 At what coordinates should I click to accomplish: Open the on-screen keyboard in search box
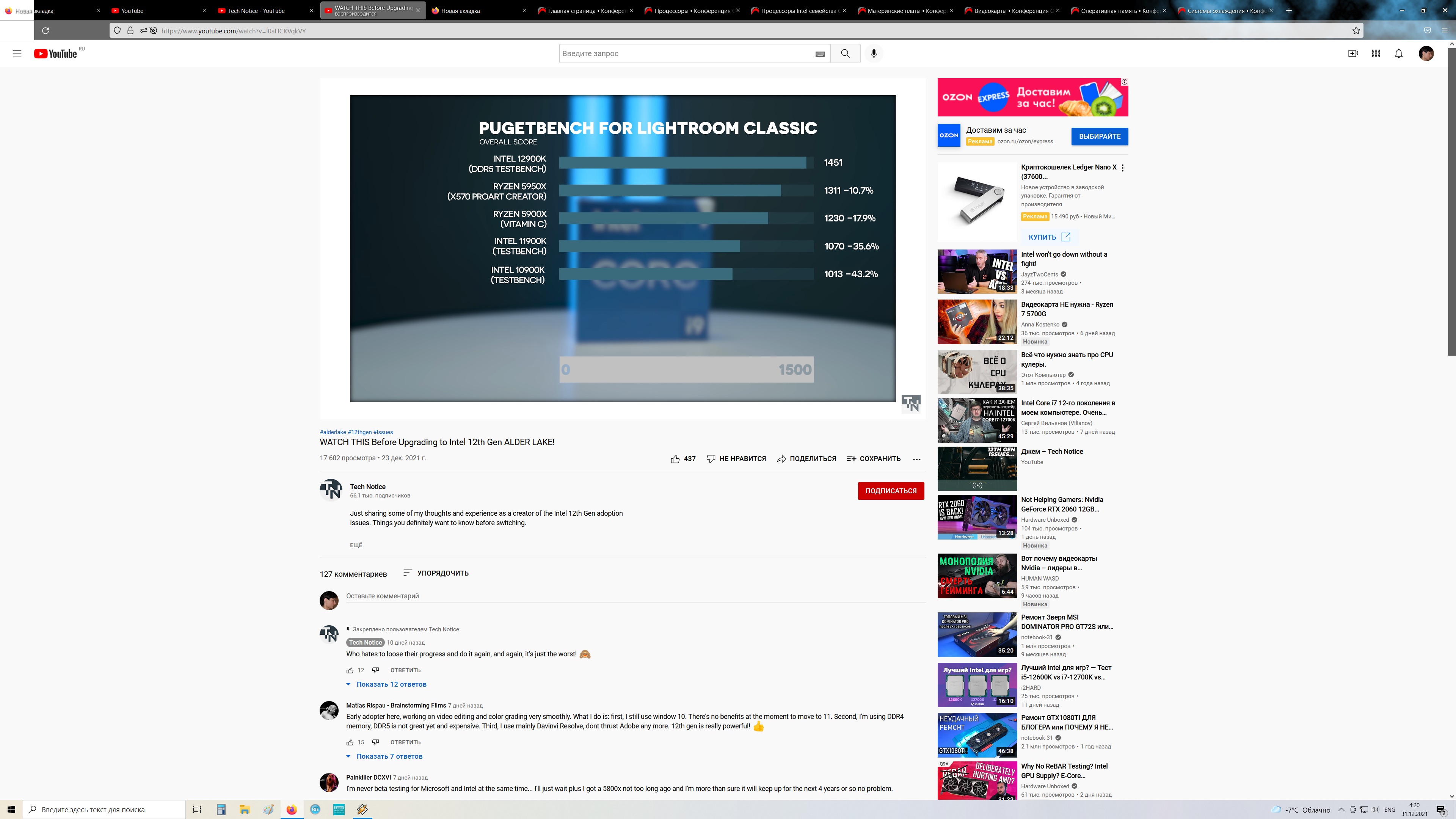pos(820,54)
